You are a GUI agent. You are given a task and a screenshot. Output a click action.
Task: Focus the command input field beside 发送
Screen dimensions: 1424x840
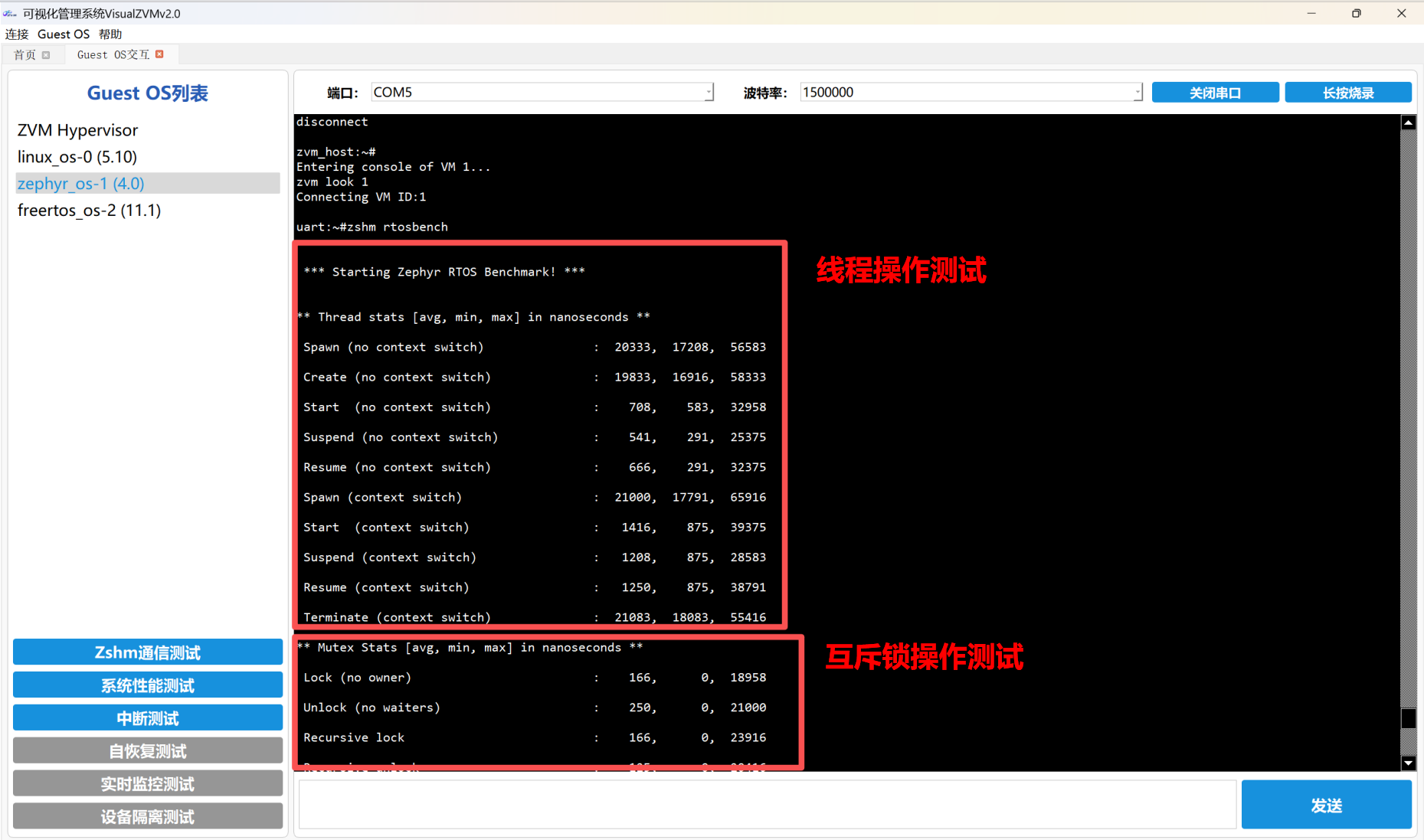click(767, 805)
